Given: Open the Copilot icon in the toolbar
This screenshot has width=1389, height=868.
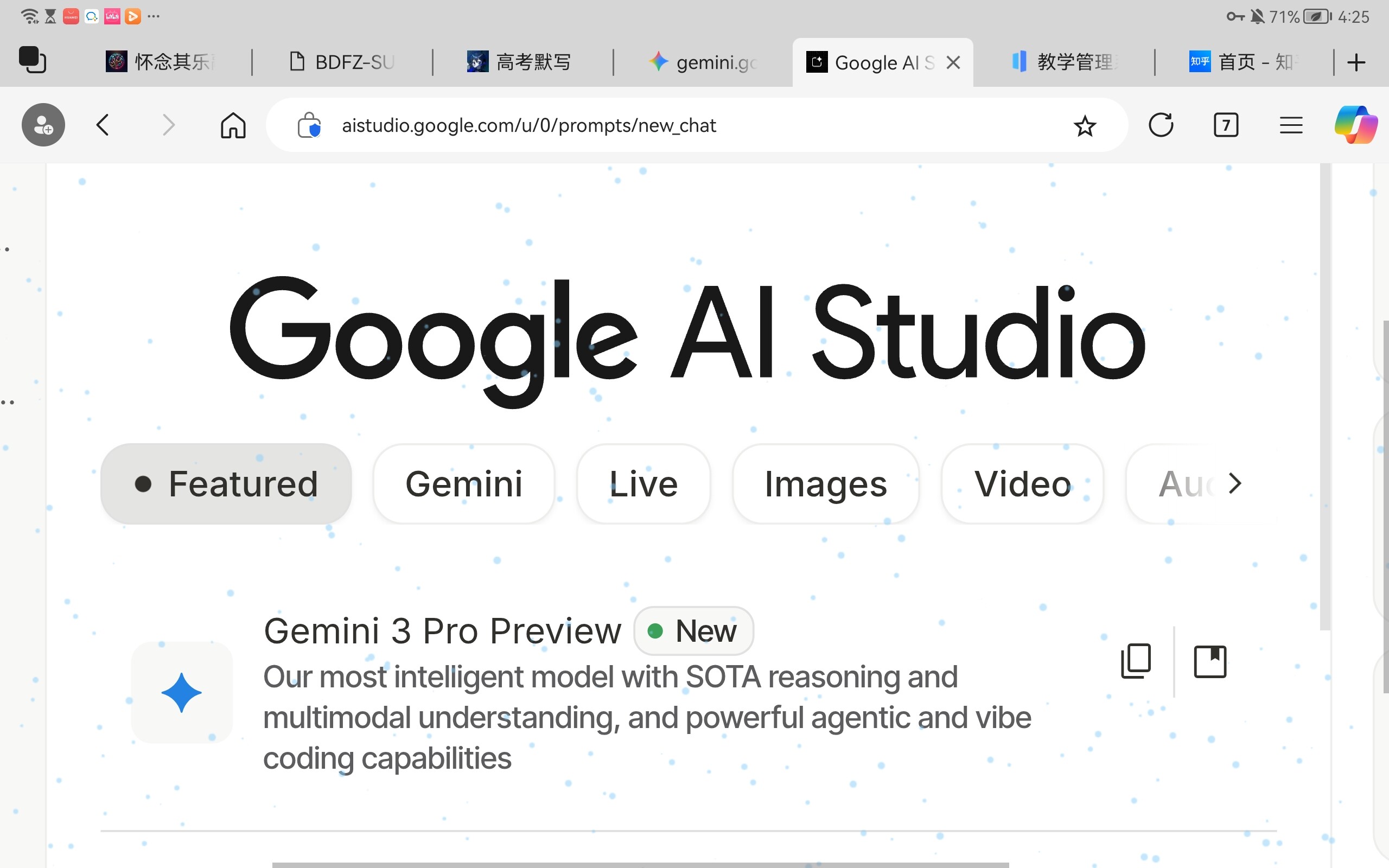Looking at the screenshot, I should pyautogui.click(x=1356, y=125).
